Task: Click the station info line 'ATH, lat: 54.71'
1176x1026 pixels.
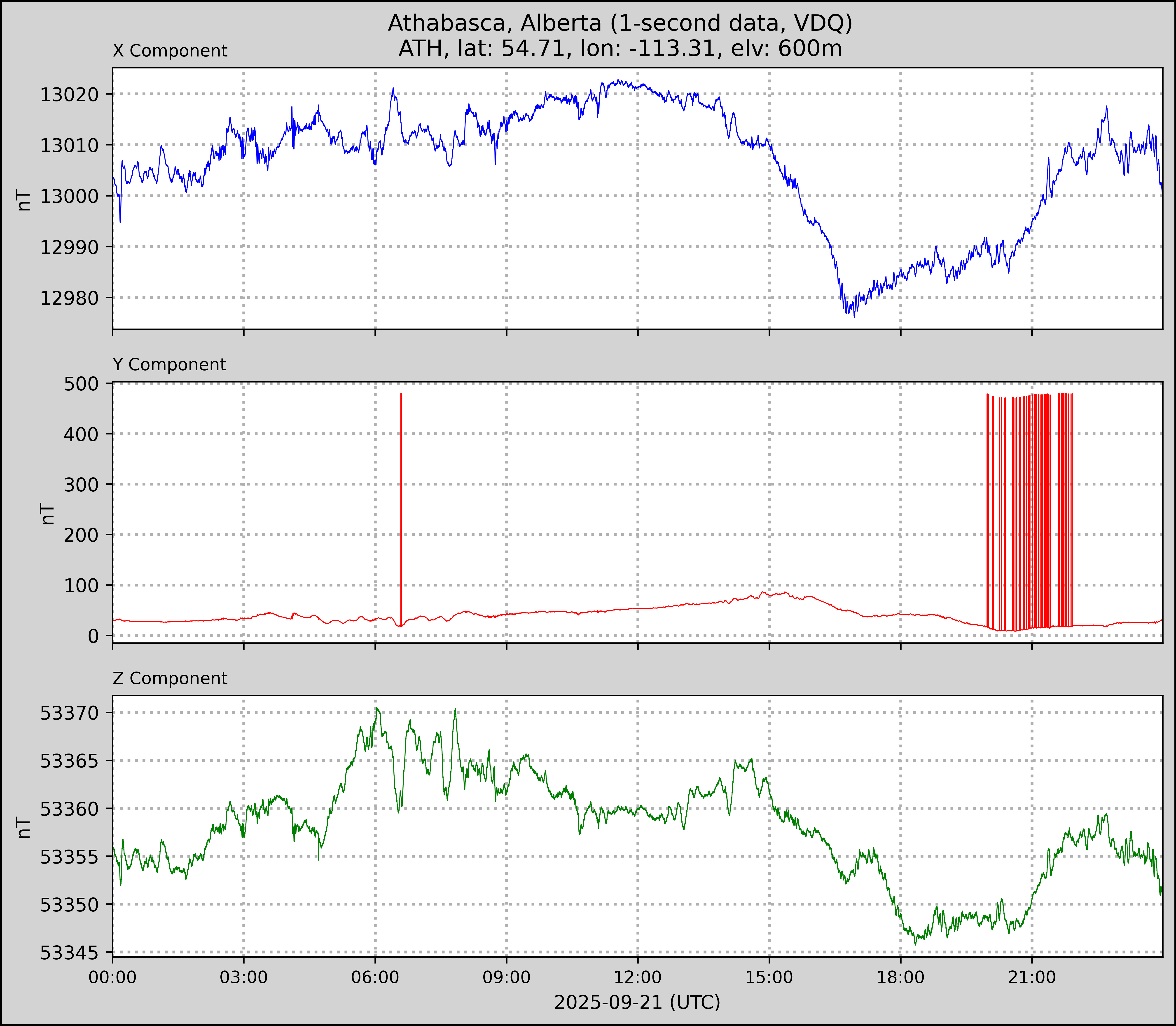Action: point(620,49)
